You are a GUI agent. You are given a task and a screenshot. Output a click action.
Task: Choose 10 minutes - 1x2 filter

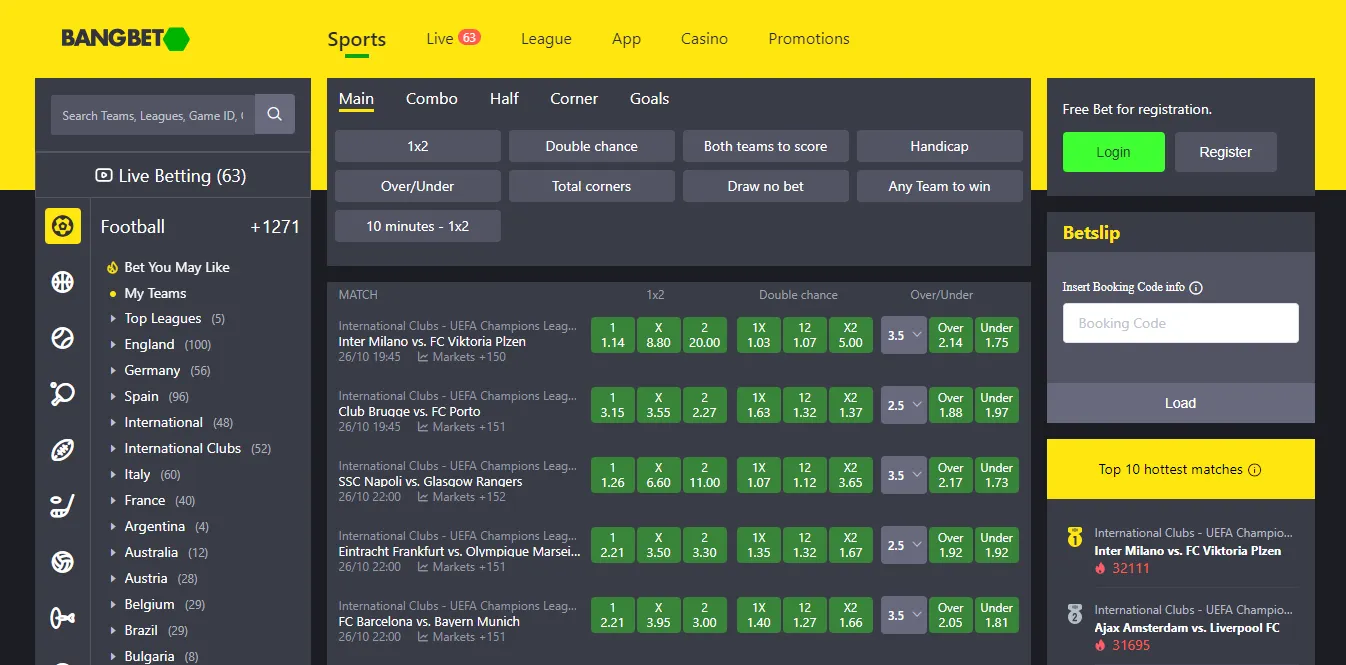coord(418,226)
